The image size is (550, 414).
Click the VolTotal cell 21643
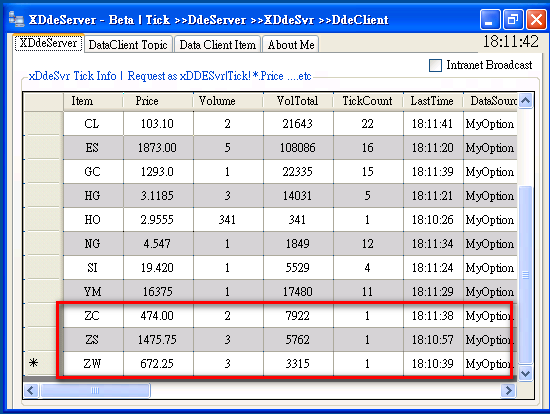click(298, 123)
